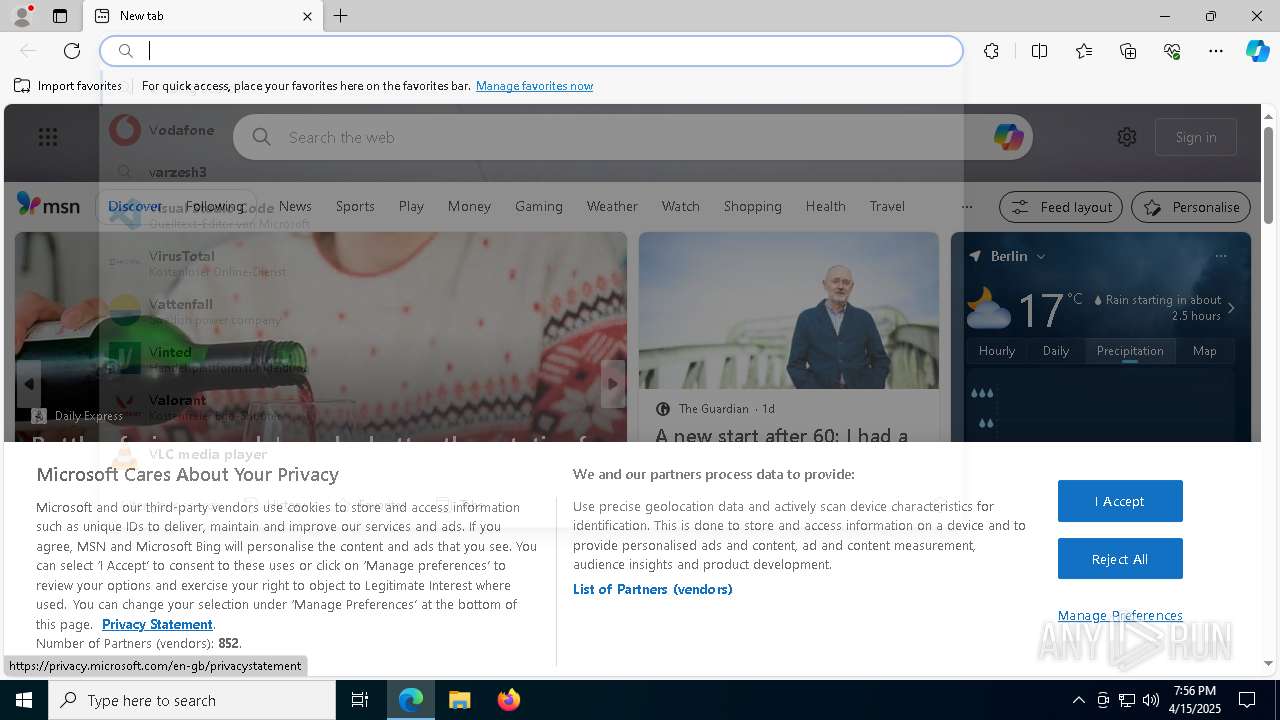This screenshot has width=1280, height=720.
Task: Go to the msn logo home
Action: (x=48, y=205)
